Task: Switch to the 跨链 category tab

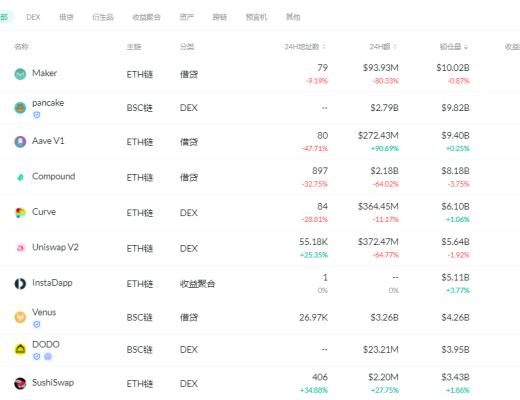Action: (x=220, y=17)
